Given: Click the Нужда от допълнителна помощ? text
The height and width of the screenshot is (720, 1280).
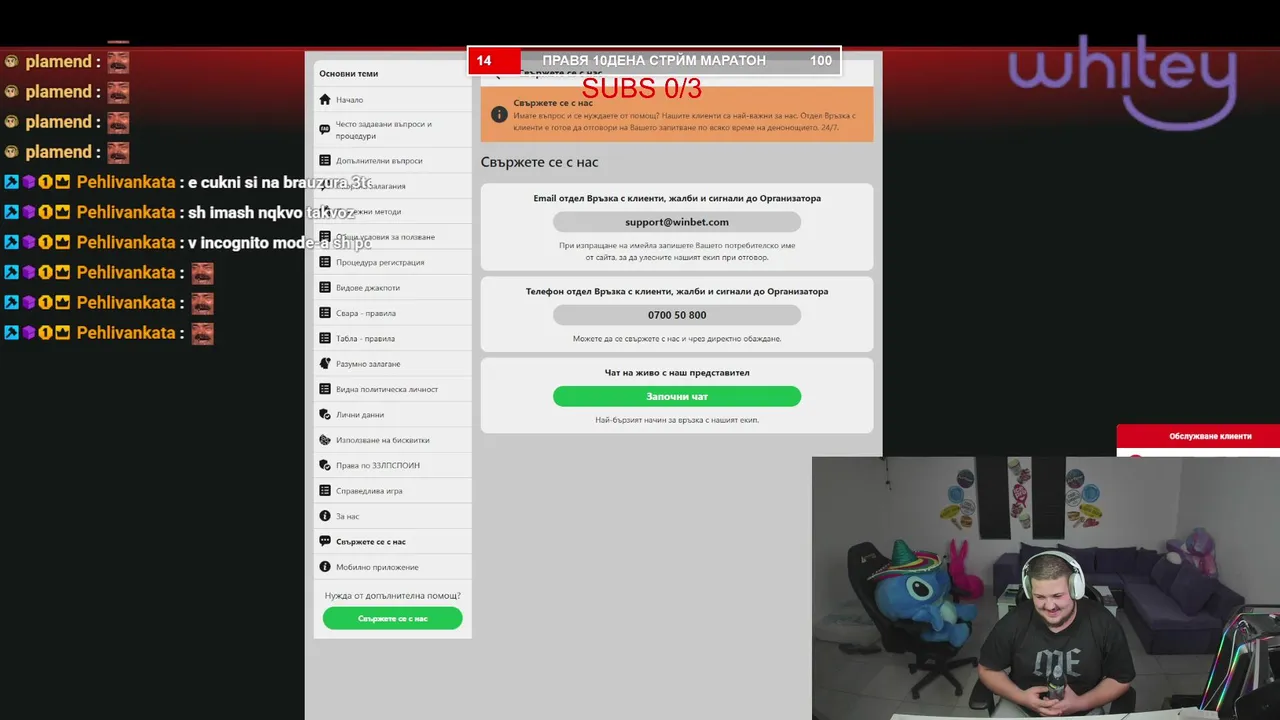Looking at the screenshot, I should [x=393, y=596].
